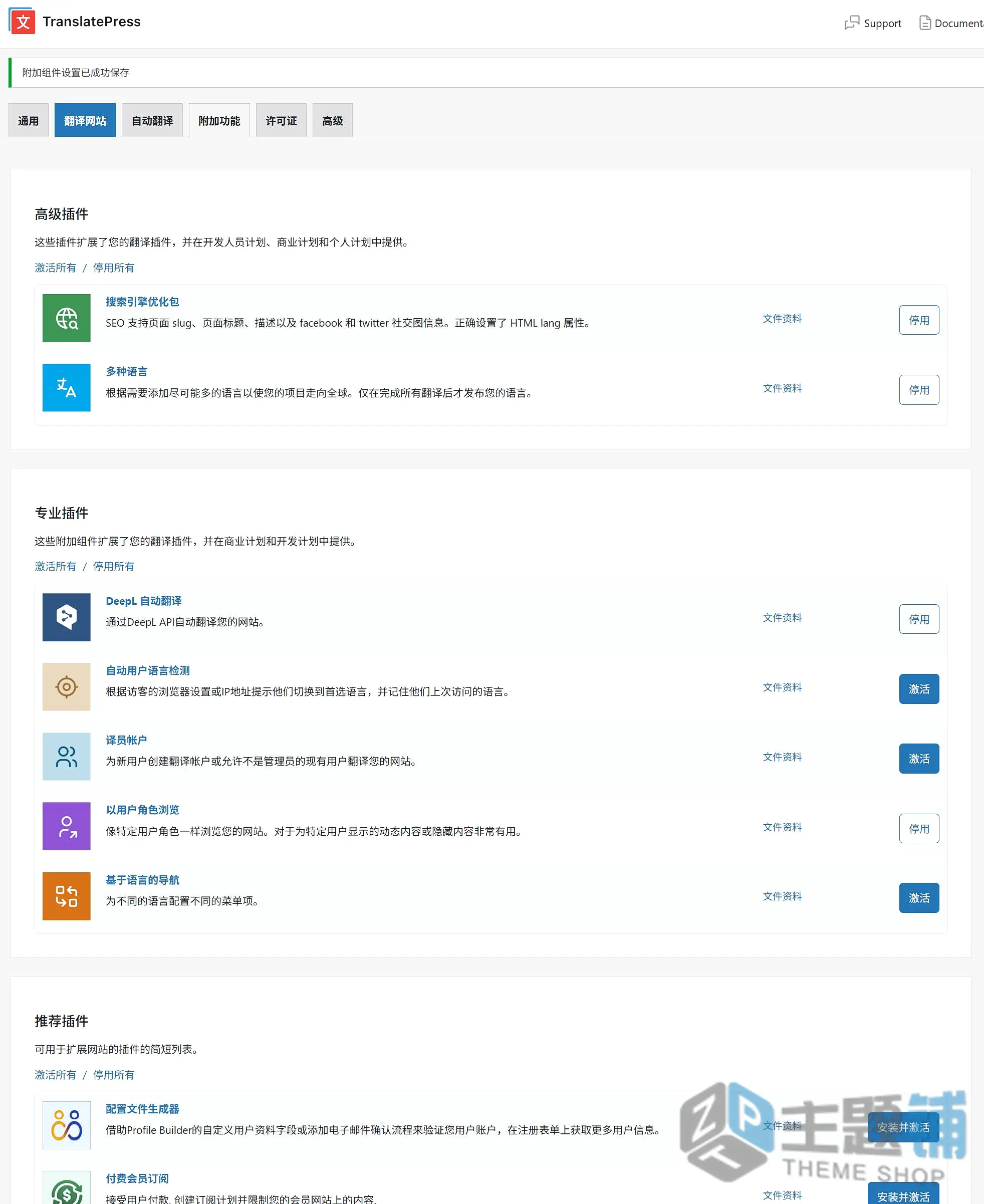Open 文件资料 for 译员帐户
This screenshot has width=984, height=1204.
coord(782,757)
